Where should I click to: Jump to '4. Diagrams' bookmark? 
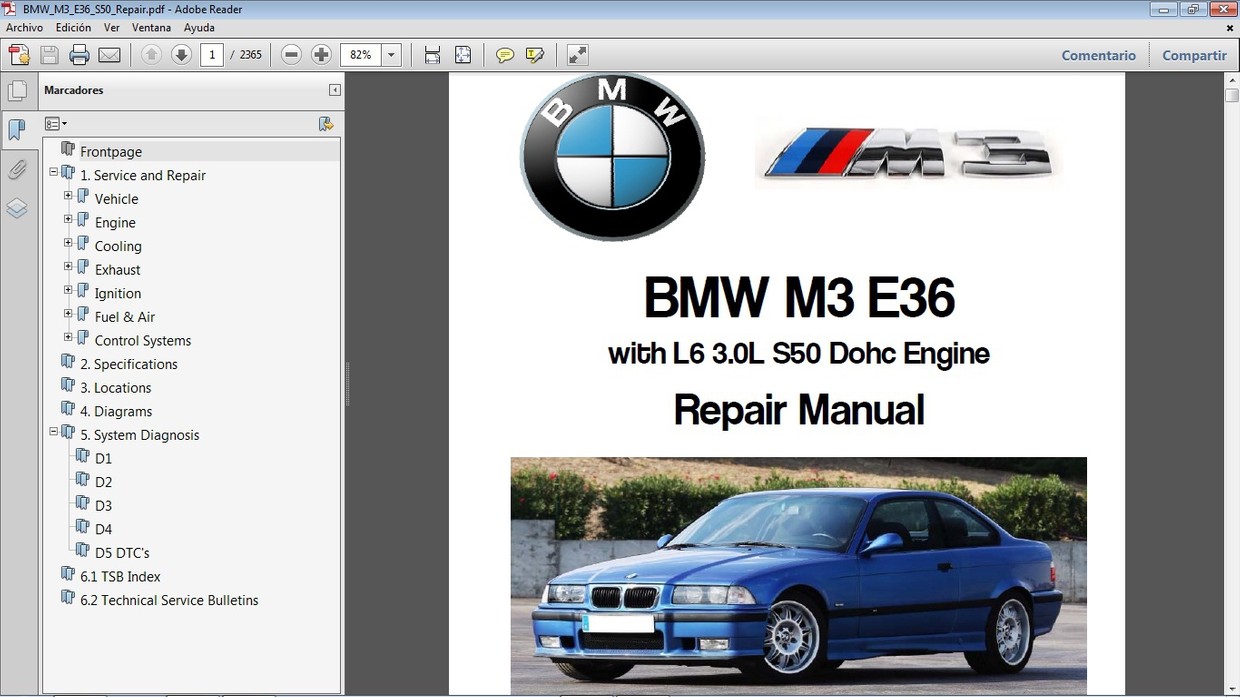coord(116,411)
